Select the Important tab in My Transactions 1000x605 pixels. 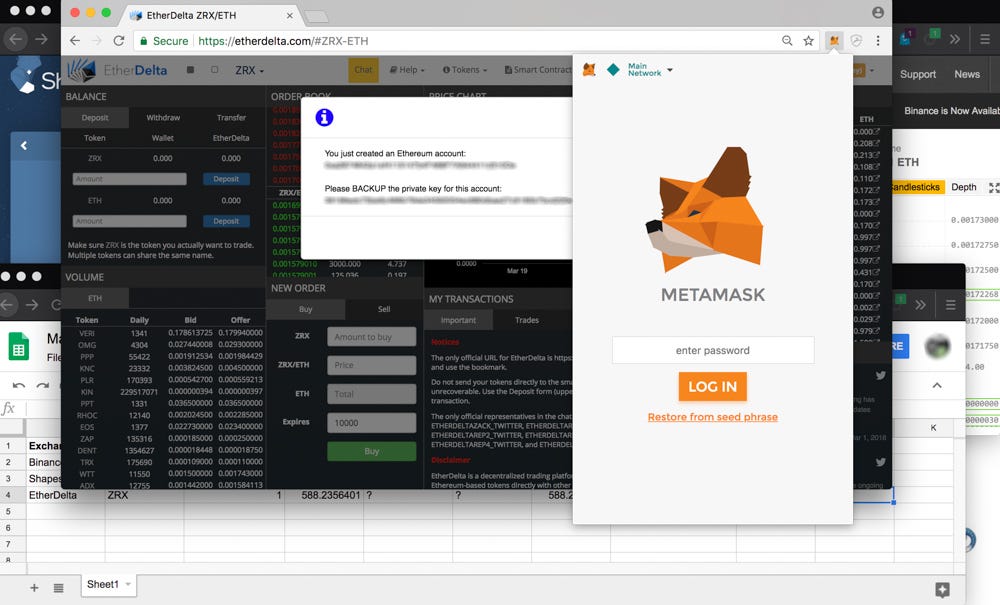(x=459, y=320)
